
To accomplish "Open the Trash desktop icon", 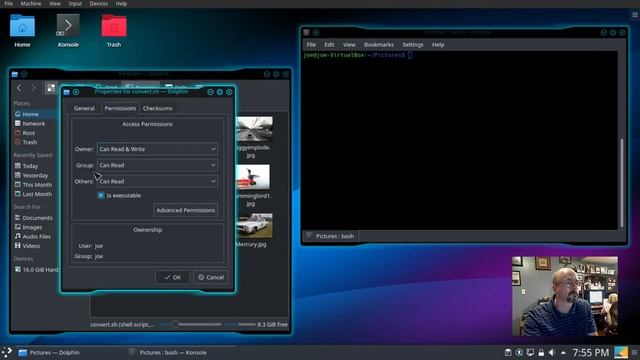I will [x=114, y=31].
